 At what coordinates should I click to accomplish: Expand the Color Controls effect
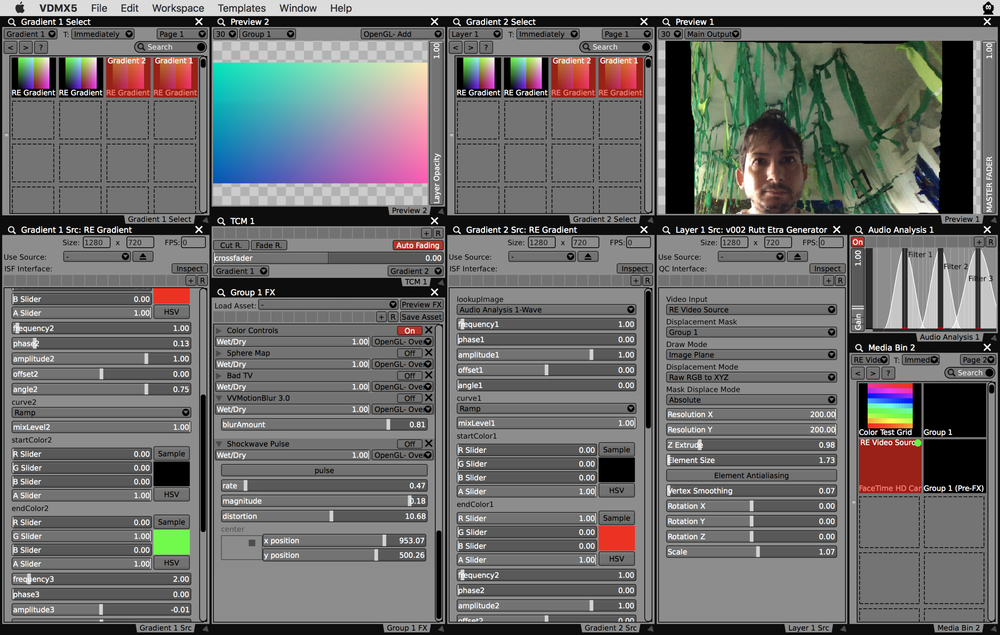219,330
